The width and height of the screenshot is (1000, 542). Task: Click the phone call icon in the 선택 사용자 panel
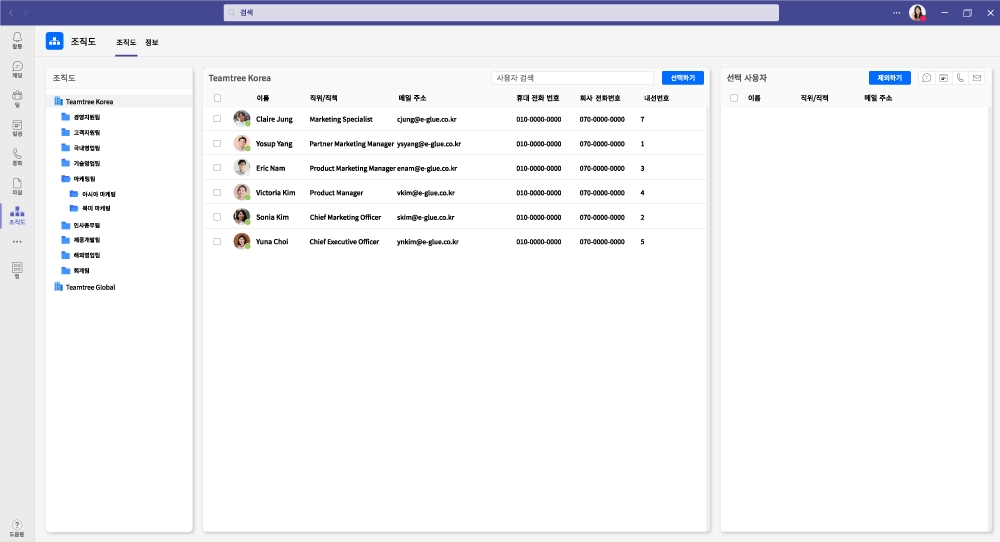click(960, 78)
